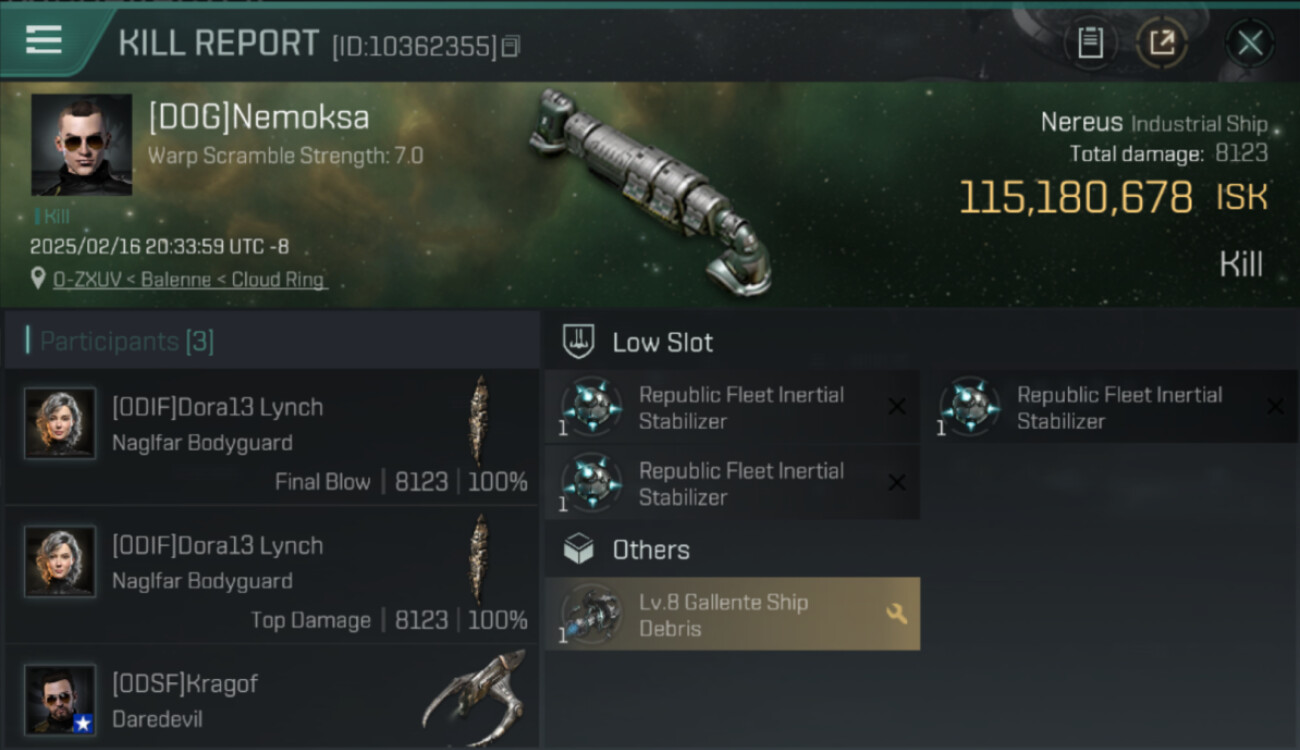Click Kragof's pilot portrait
Screen dimensions: 1300x750
click(60, 699)
